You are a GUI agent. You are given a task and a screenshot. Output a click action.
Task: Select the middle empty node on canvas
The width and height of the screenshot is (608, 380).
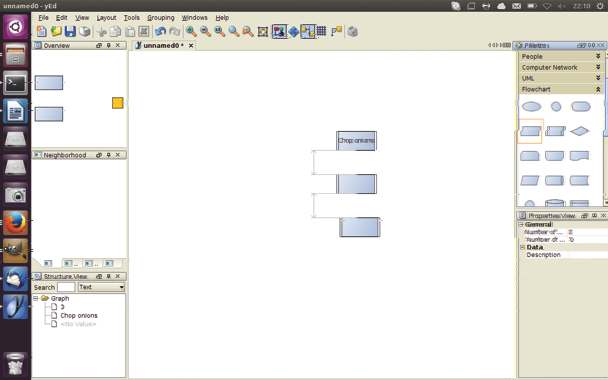pos(356,184)
